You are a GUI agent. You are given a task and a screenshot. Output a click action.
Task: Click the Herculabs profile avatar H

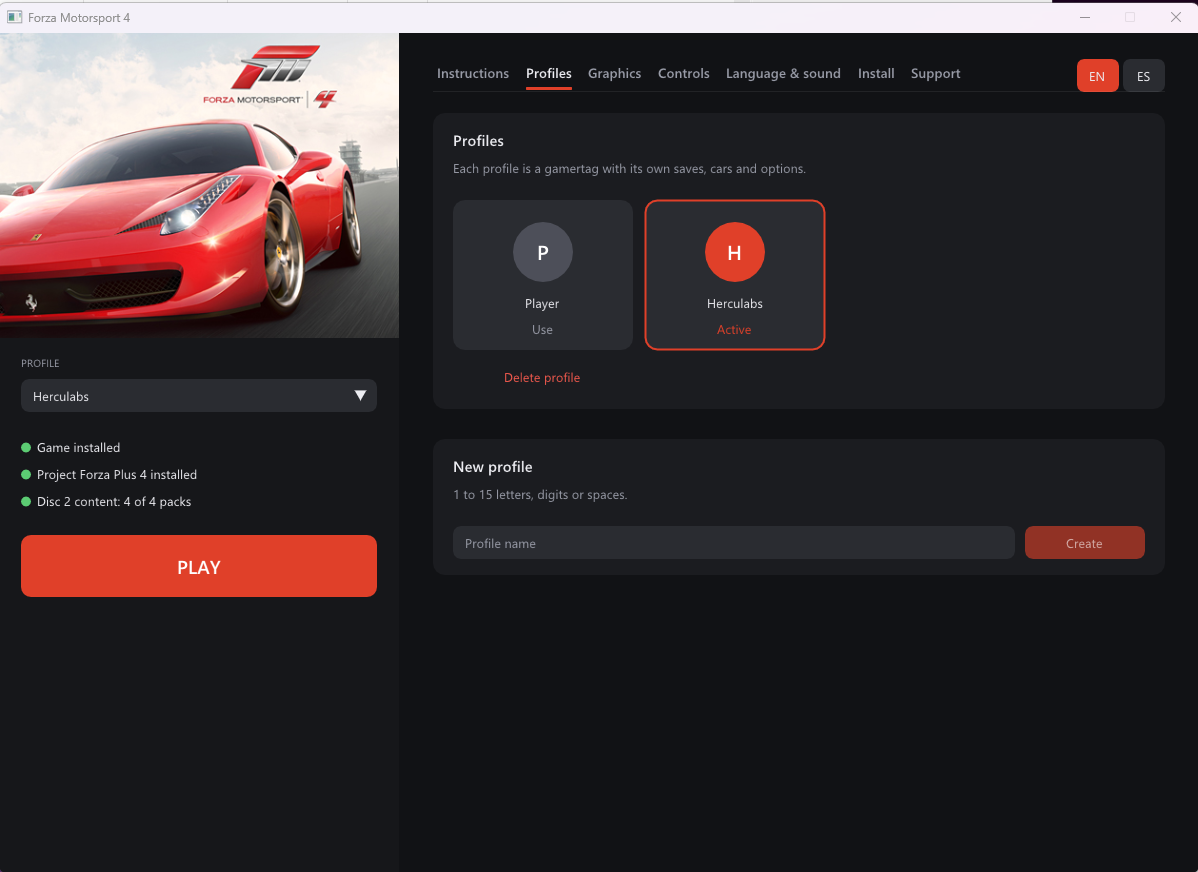pos(734,252)
